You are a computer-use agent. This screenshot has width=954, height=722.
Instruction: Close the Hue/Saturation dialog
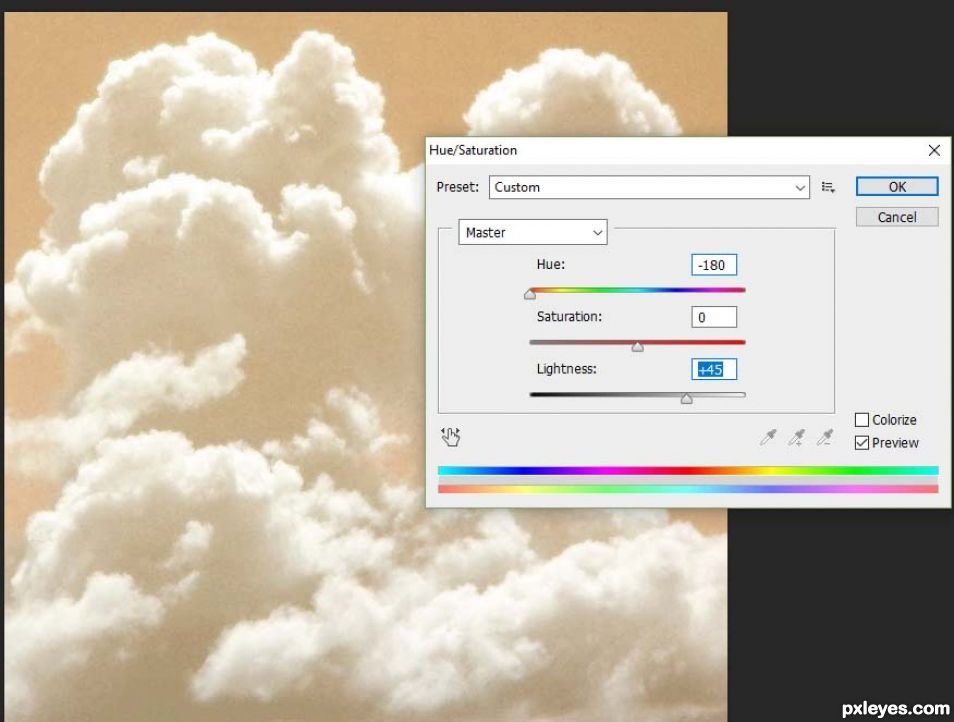tap(934, 150)
